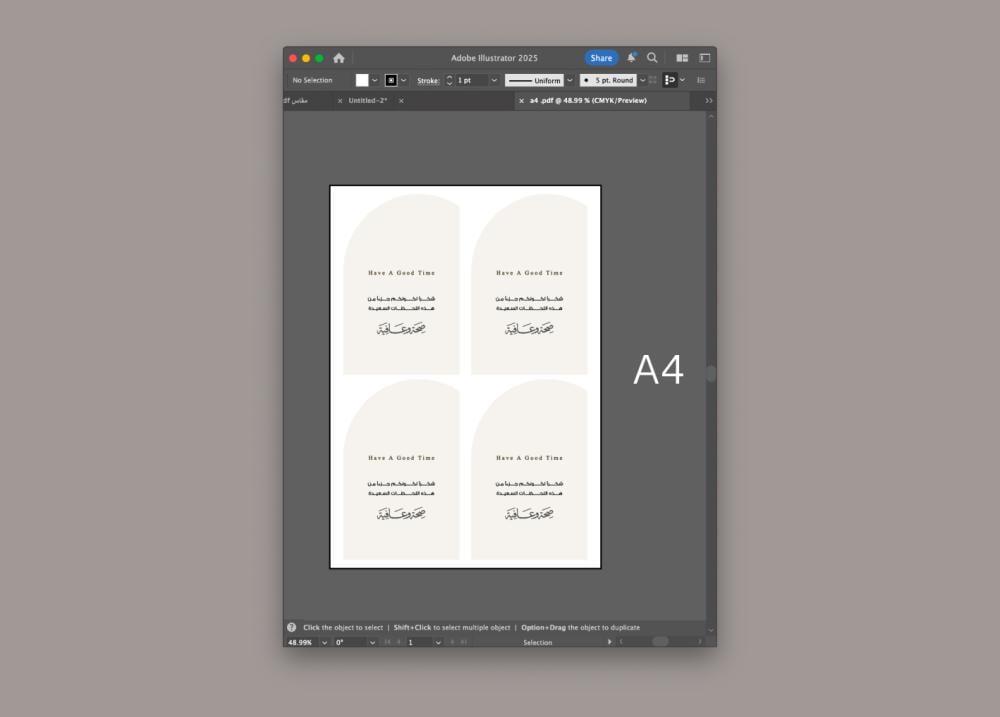Image resolution: width=1000 pixels, height=717 pixels.
Task: Click the help question mark icon
Action: coord(292,628)
